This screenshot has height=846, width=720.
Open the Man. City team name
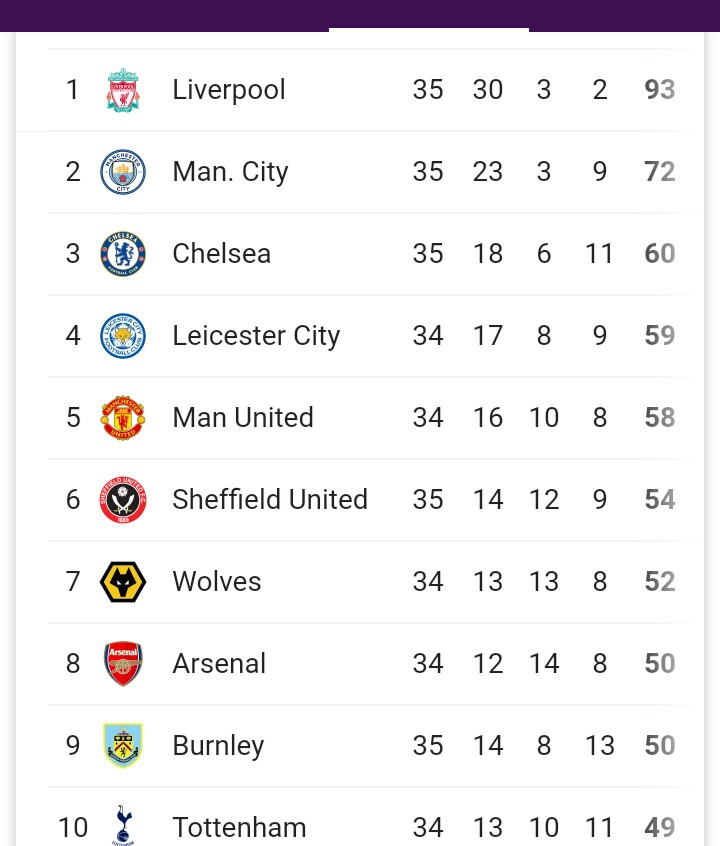(x=230, y=172)
